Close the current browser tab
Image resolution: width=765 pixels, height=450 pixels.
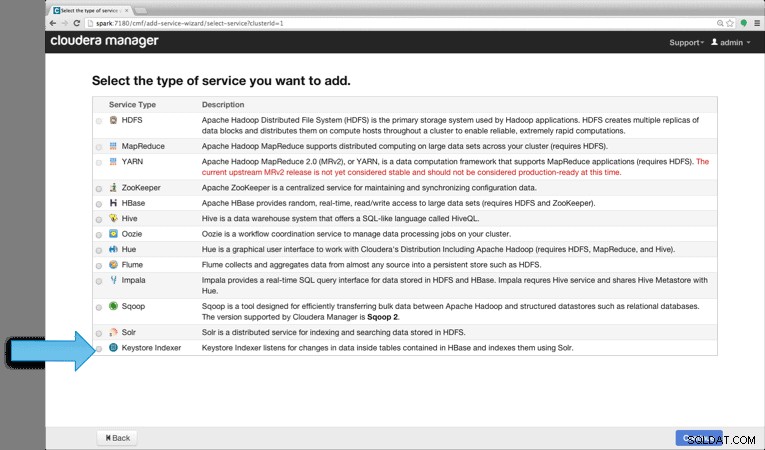point(127,10)
